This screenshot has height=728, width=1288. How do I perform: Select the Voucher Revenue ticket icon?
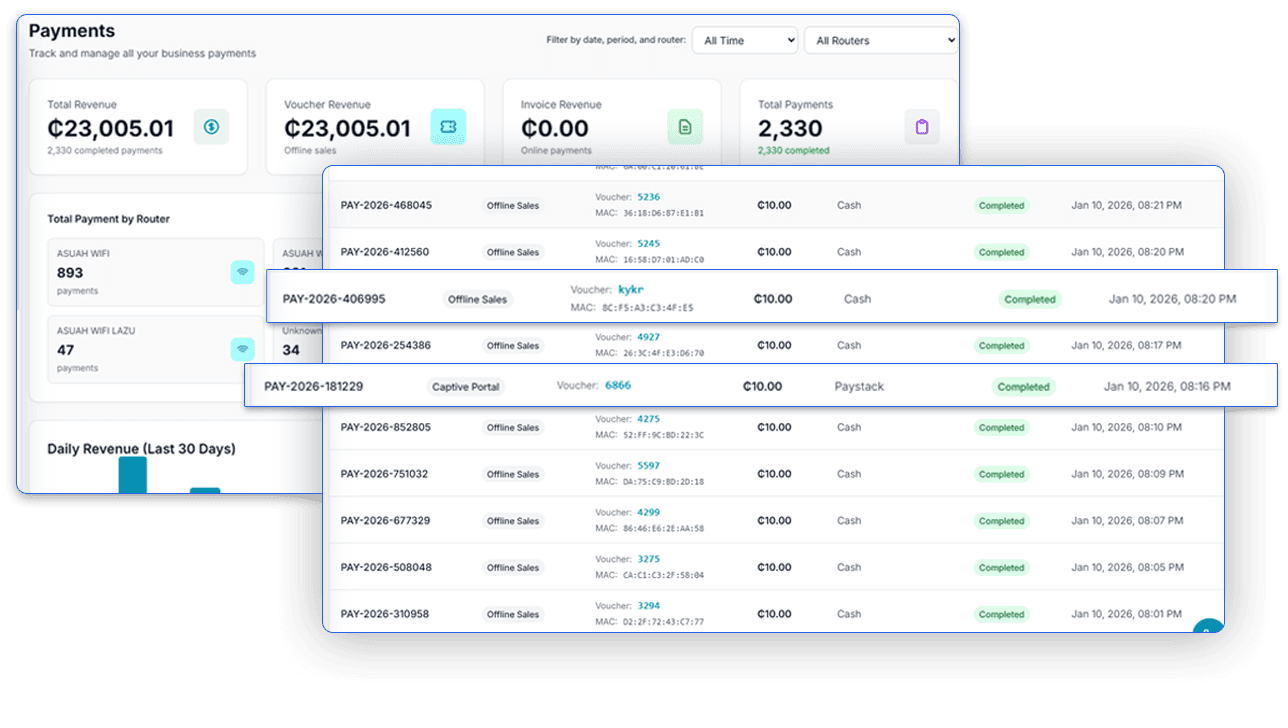(447, 127)
